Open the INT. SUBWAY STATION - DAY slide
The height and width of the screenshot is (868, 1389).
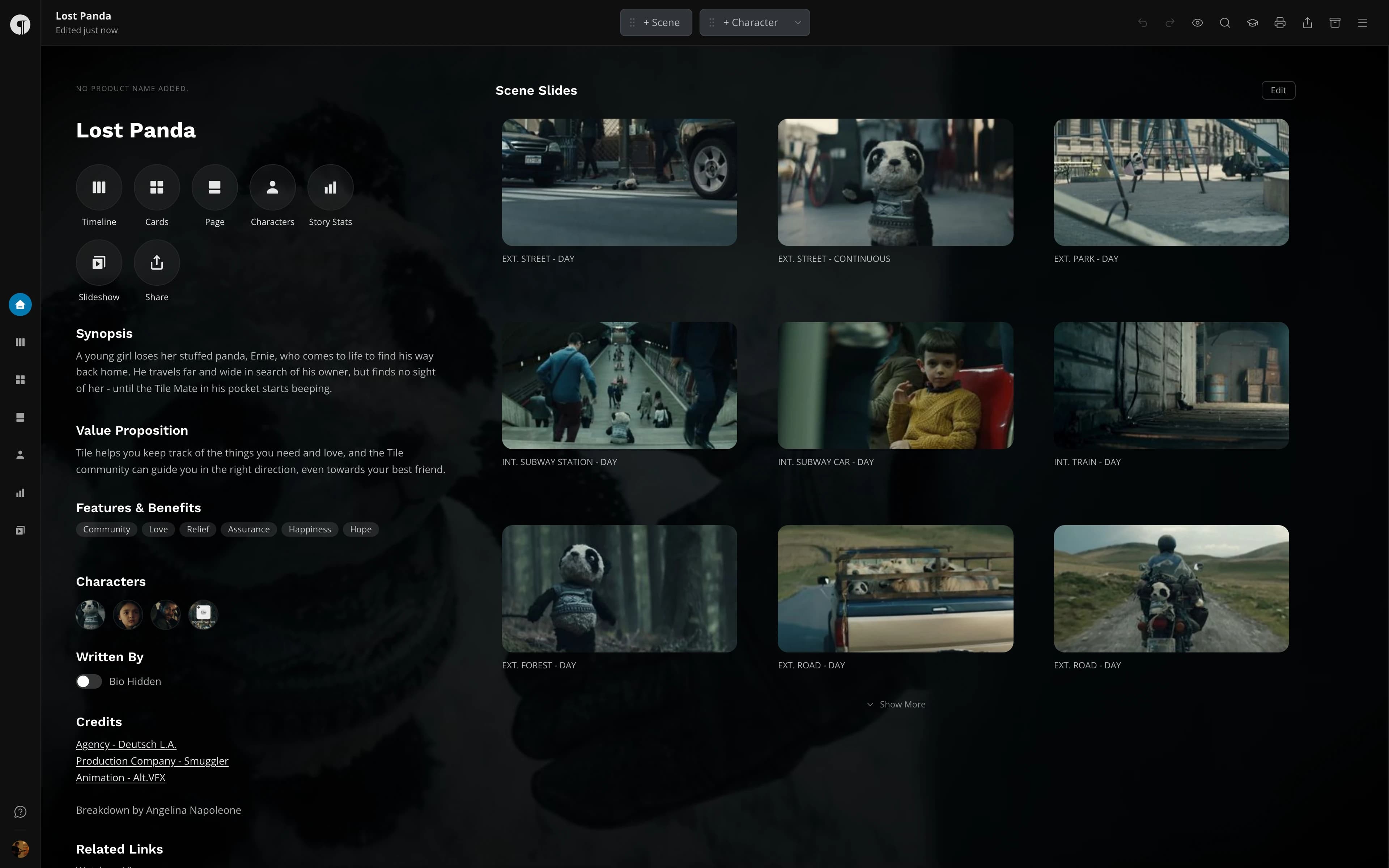click(x=619, y=385)
